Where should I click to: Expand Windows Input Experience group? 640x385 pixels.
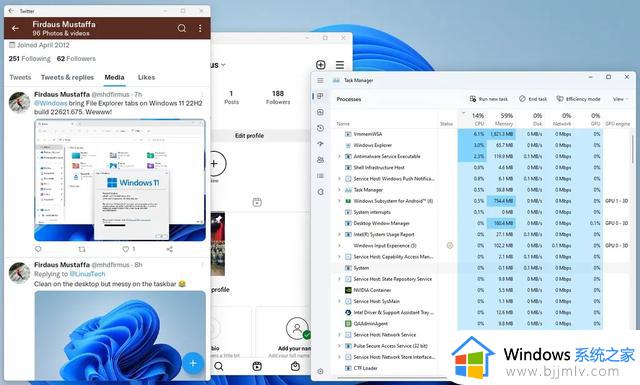tap(339, 245)
